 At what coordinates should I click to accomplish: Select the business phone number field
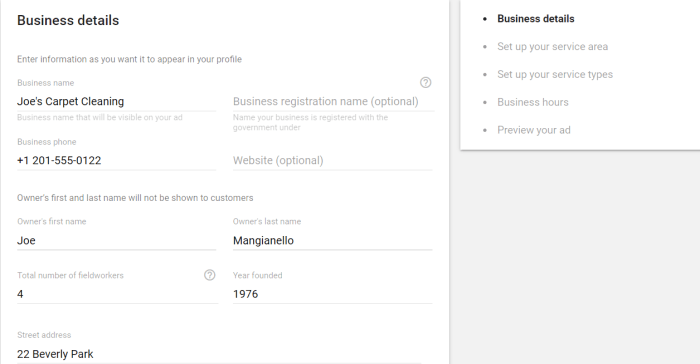click(117, 160)
